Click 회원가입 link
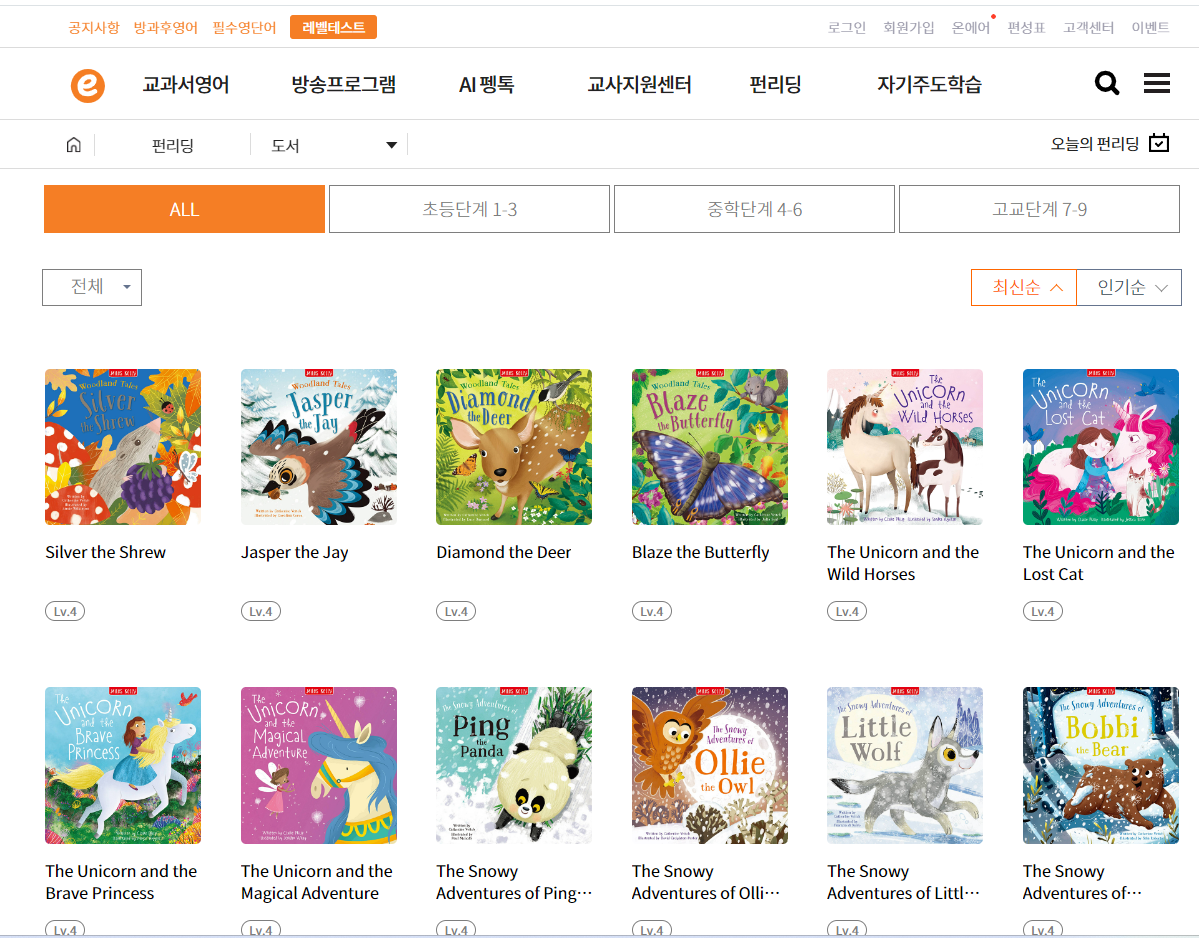This screenshot has height=938, width=1199. pos(908,28)
